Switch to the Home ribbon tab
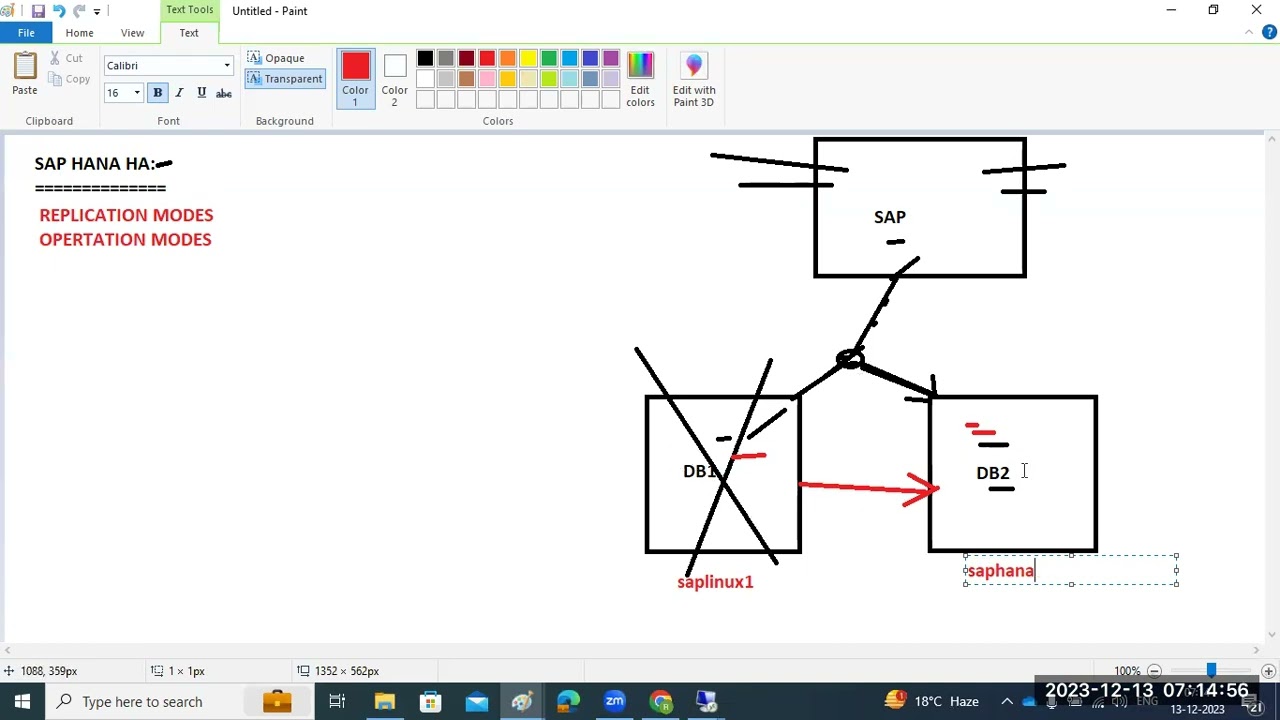1280x720 pixels. pos(79,33)
